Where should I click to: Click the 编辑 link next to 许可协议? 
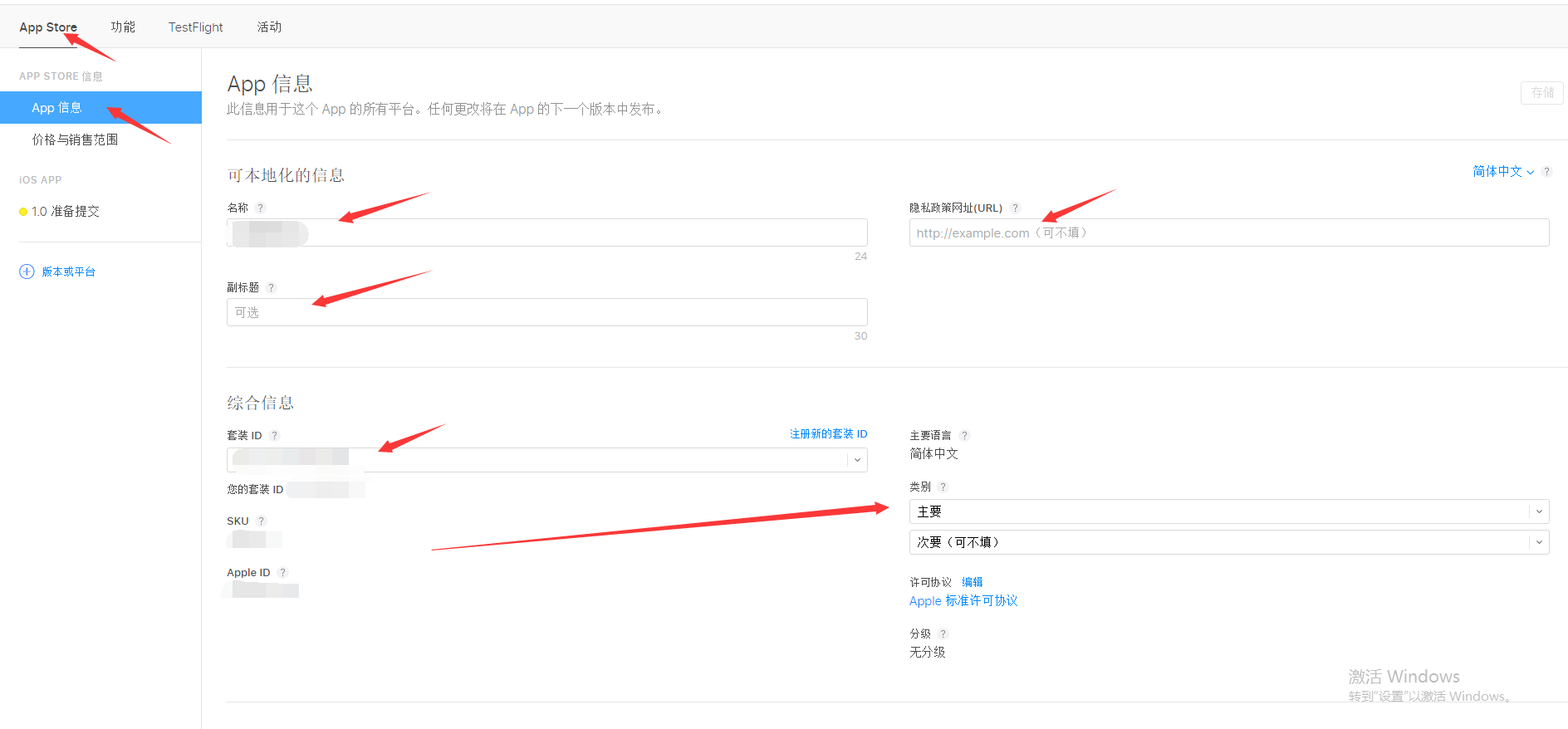973,582
